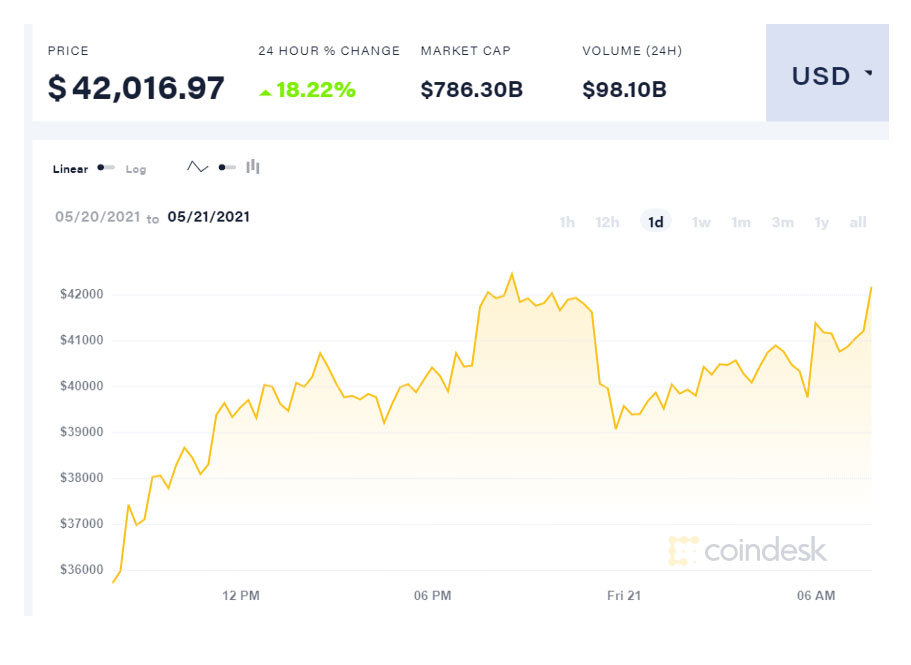The image size is (911, 665).
Task: Show the 1y time range
Action: click(821, 222)
